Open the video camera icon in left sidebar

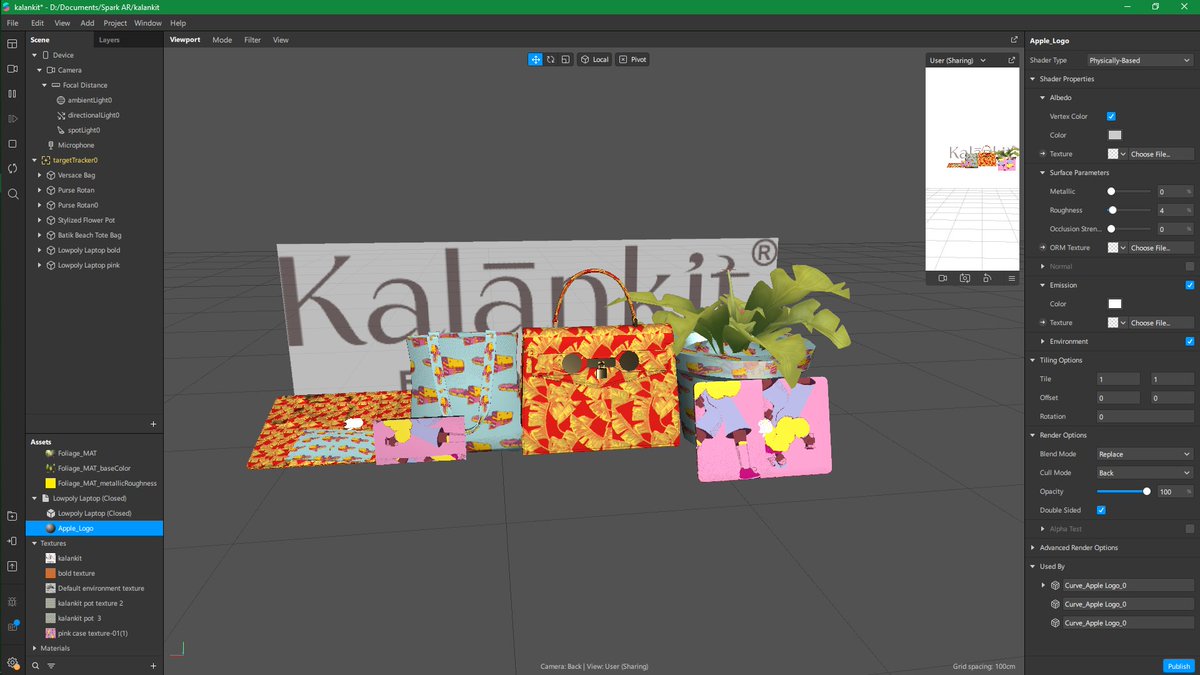13,69
